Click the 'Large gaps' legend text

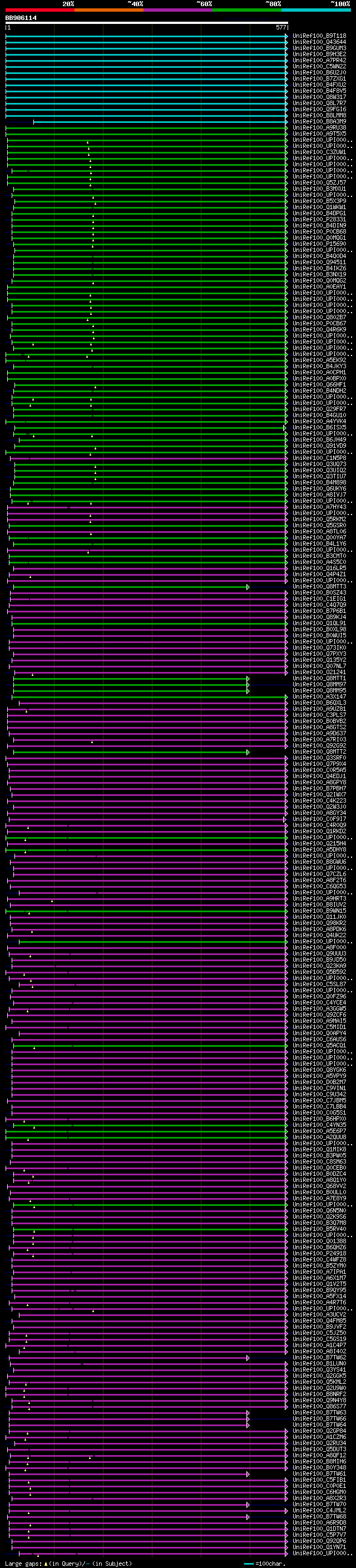coord(24,1564)
